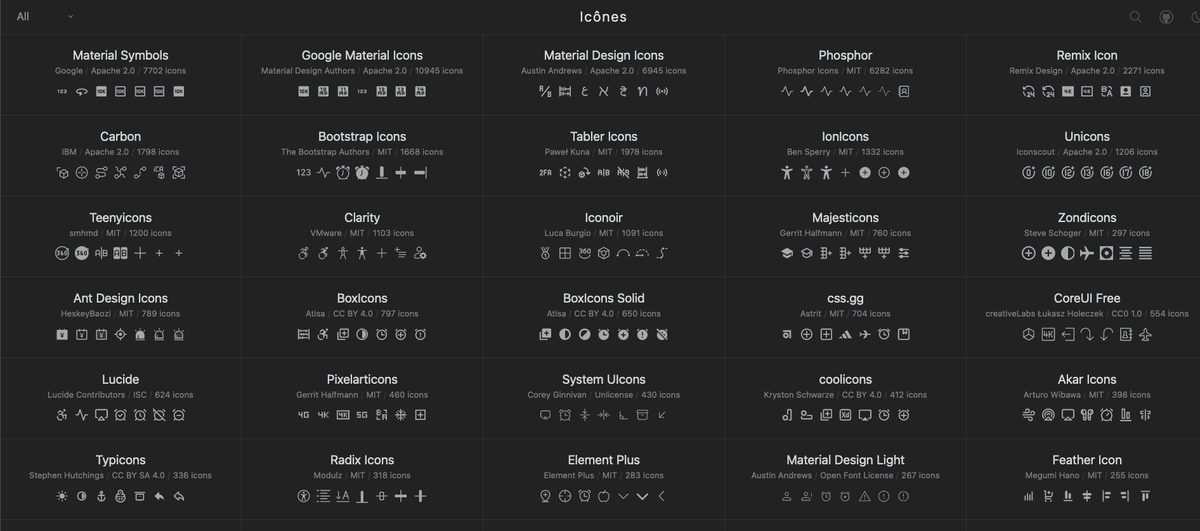The image size is (1200, 531).
Task: Click the 4K icon under CoreUI Free
Action: [1048, 335]
